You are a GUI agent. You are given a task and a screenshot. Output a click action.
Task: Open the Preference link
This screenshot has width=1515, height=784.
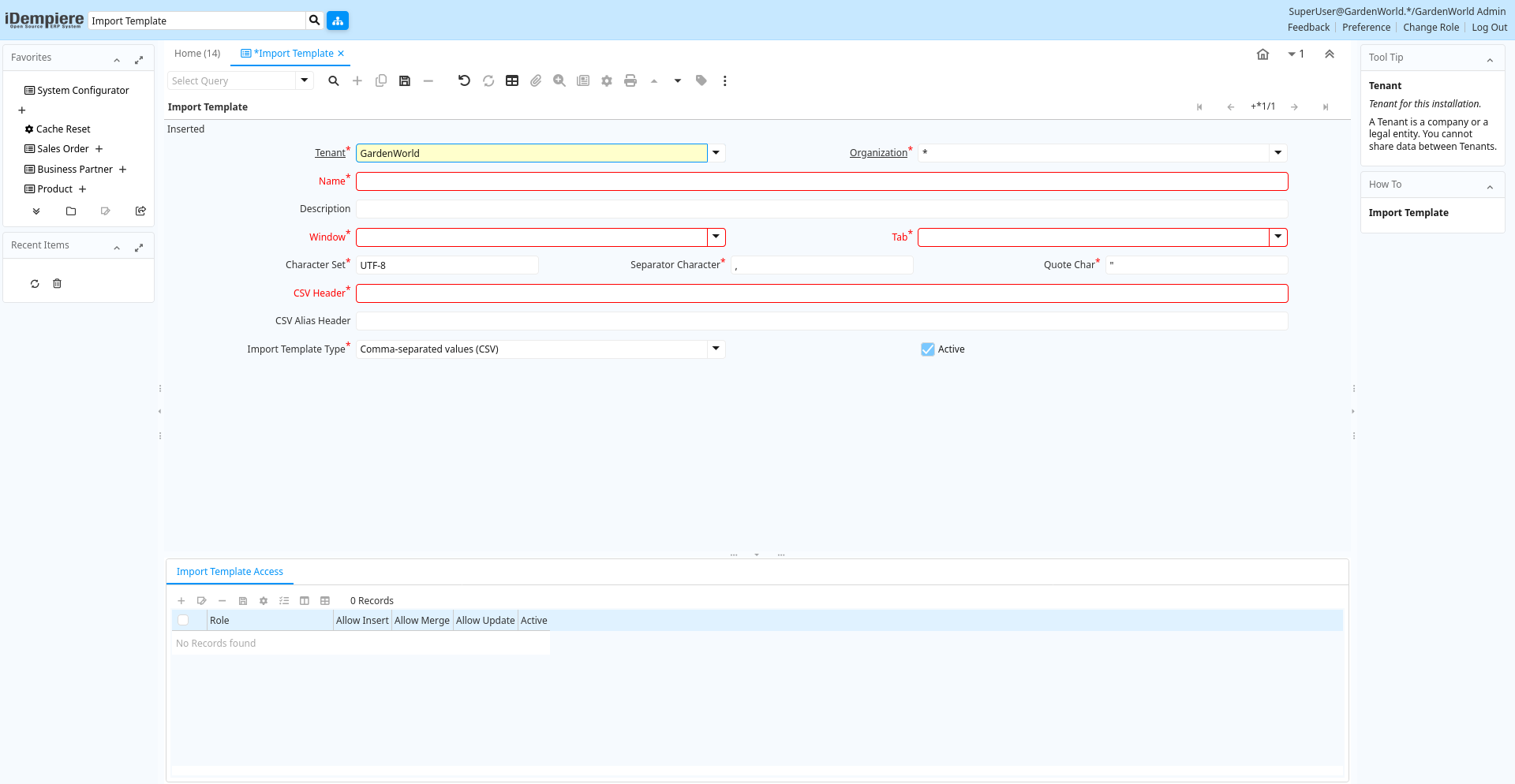[1366, 28]
